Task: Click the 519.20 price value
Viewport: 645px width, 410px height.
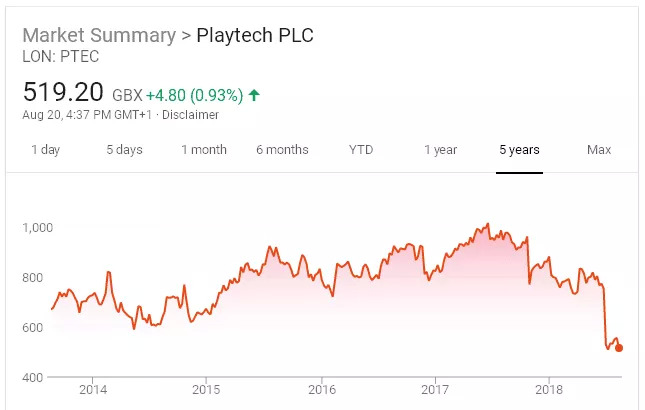Action: click(x=63, y=93)
